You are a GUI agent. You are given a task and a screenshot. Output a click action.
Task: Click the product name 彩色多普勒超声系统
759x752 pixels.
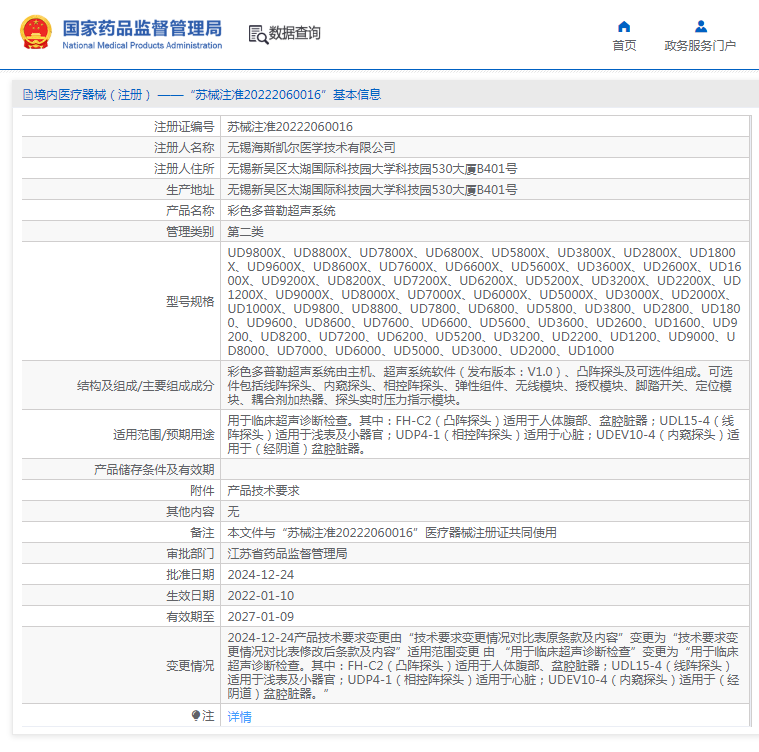[x=281, y=211]
